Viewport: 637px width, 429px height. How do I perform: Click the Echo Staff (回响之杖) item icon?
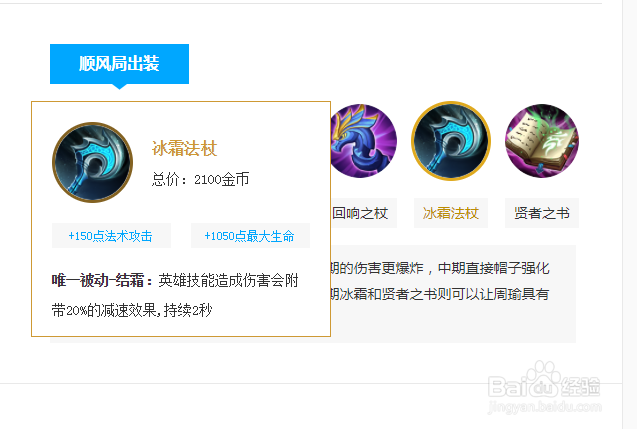point(364,141)
